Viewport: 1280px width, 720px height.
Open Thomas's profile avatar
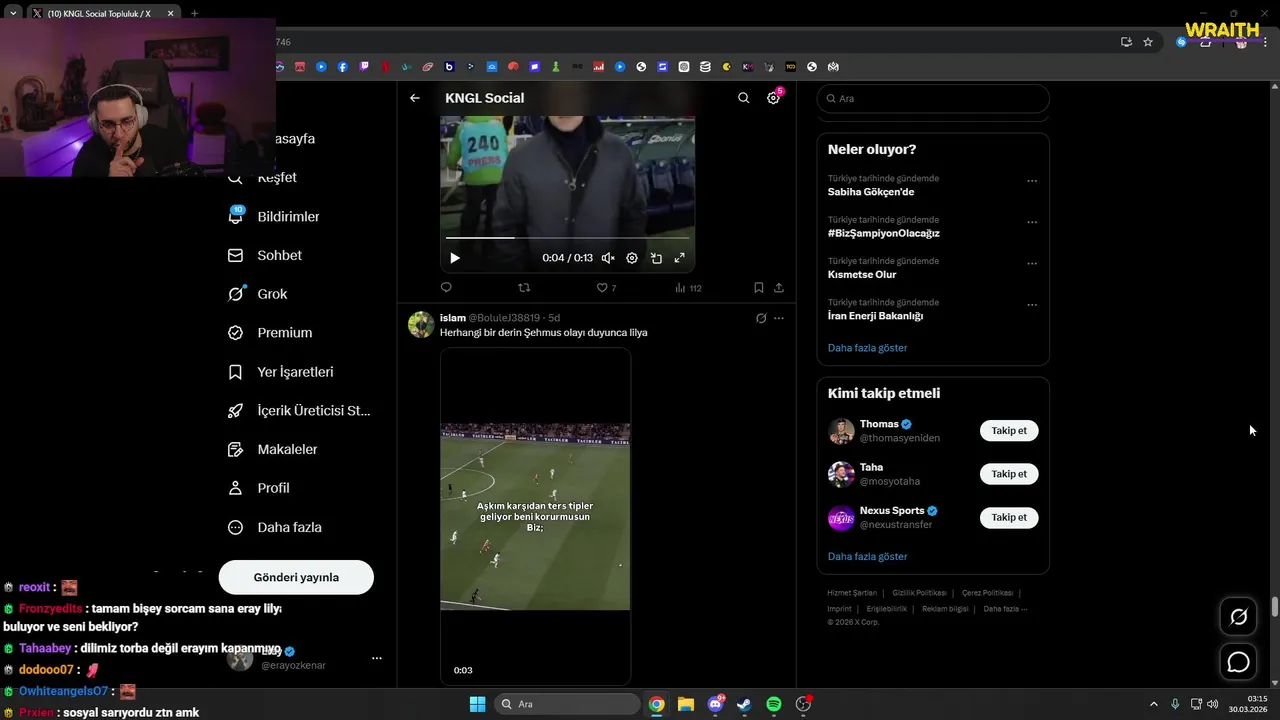pos(841,431)
